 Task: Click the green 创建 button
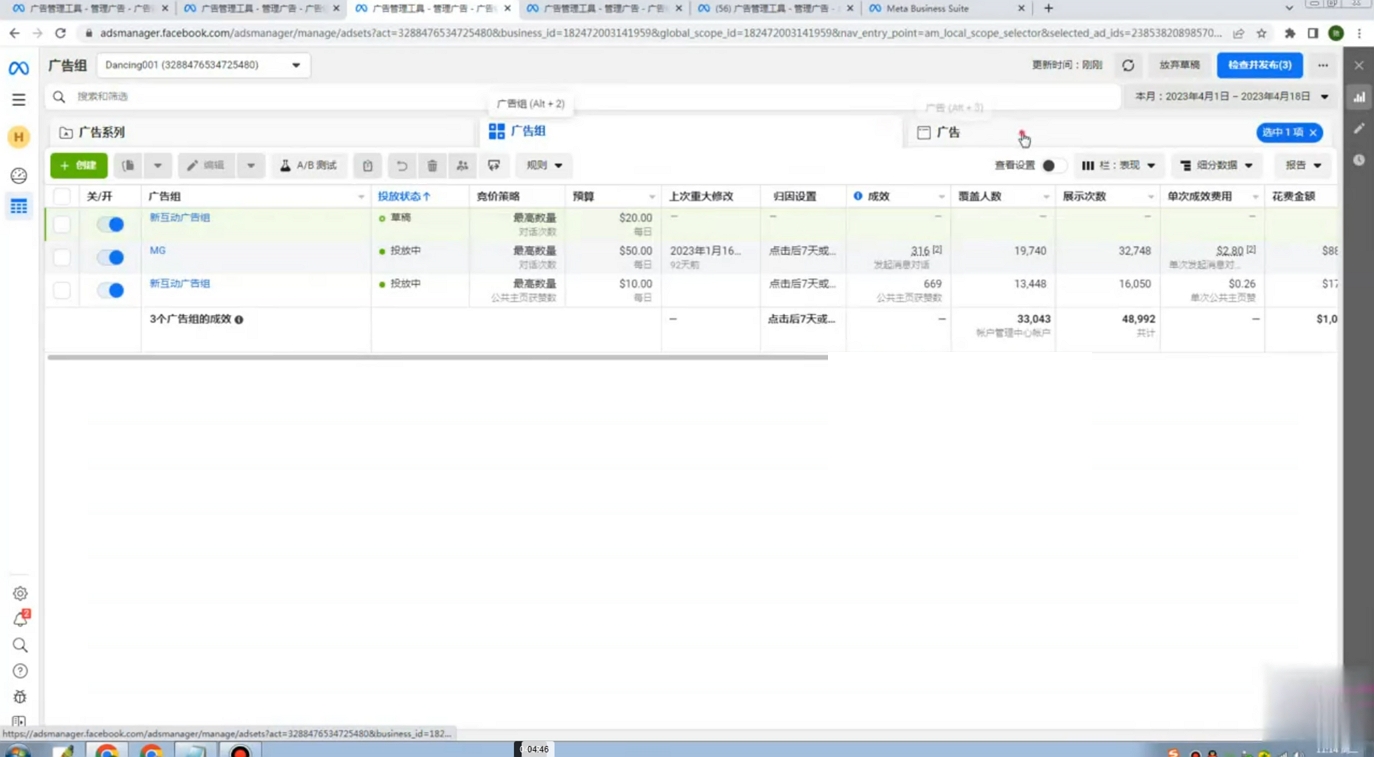click(79, 165)
